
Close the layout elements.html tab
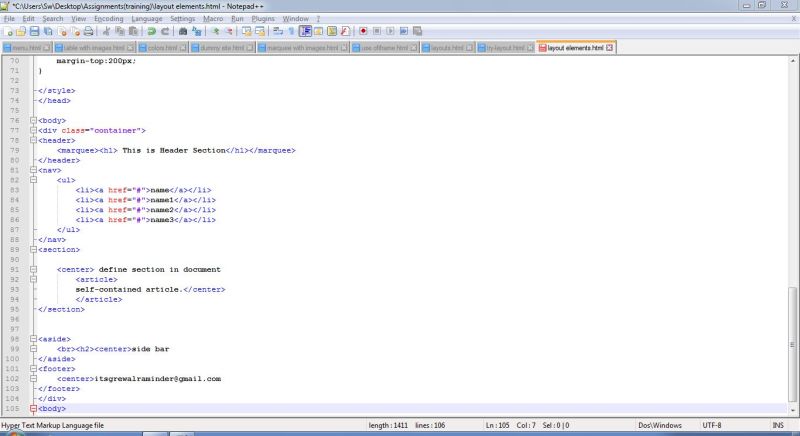click(609, 48)
